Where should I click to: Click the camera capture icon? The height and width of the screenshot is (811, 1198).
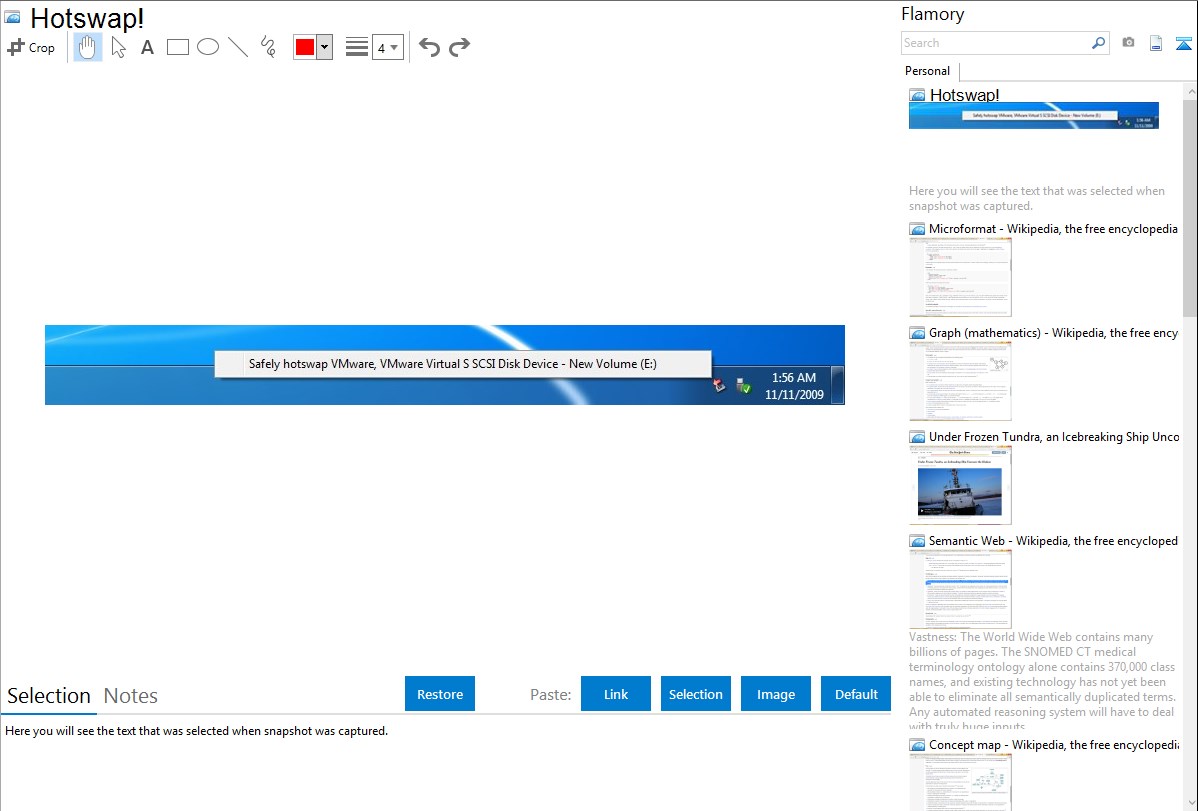[x=1128, y=43]
